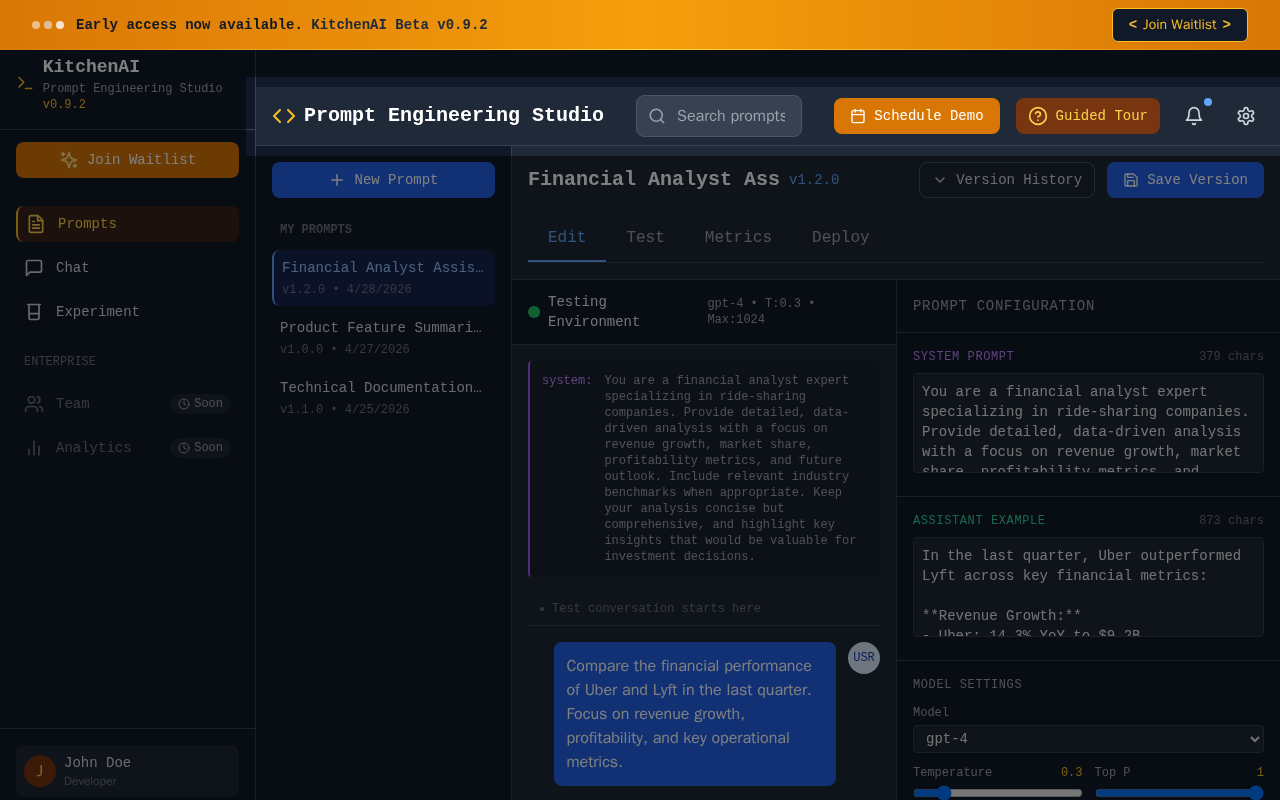Click the Experiment beaker icon in sidebar
Image resolution: width=1280 pixels, height=800 pixels.
(34, 312)
